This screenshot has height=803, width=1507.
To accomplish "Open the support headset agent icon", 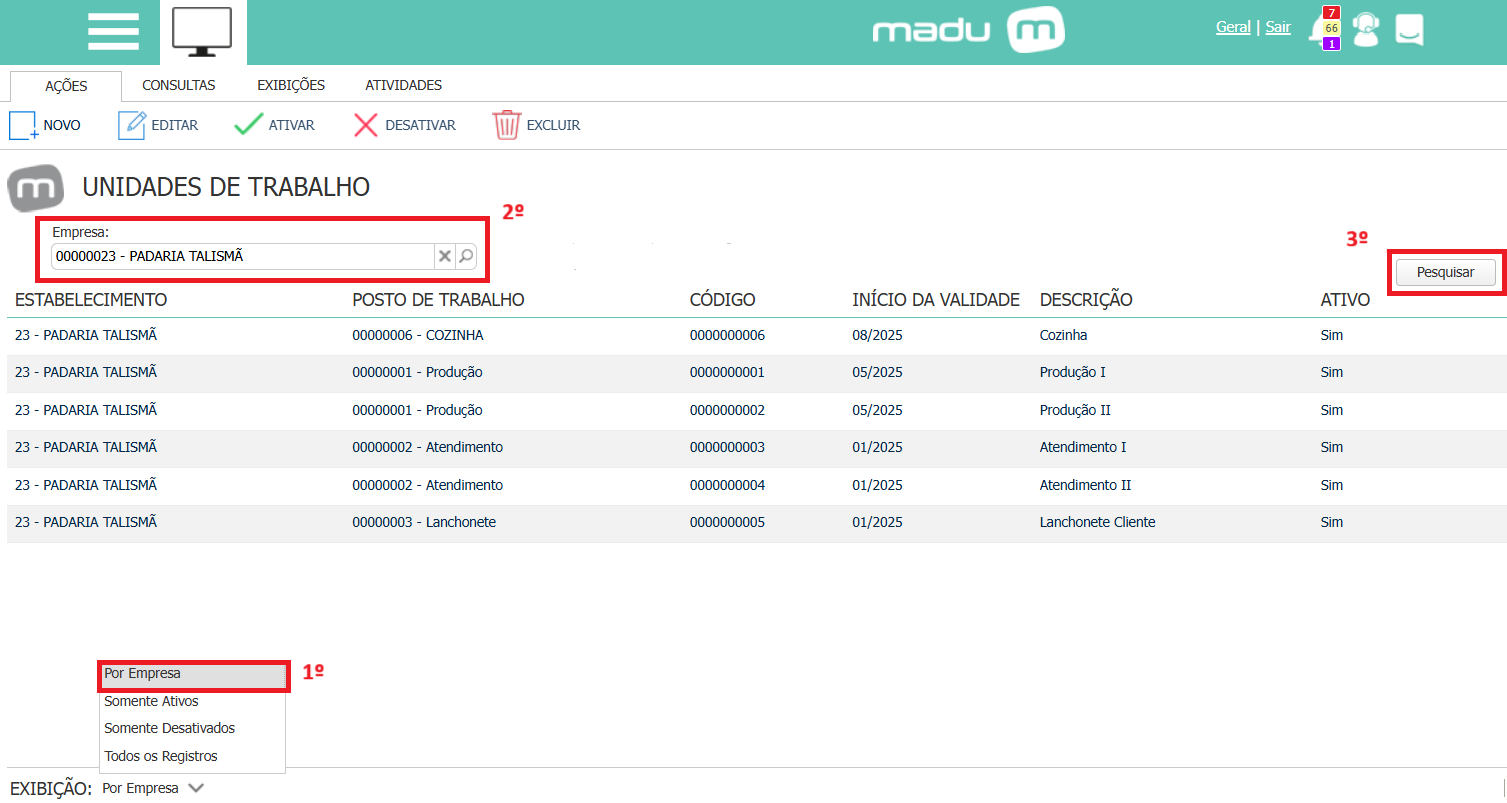I will tap(1365, 29).
